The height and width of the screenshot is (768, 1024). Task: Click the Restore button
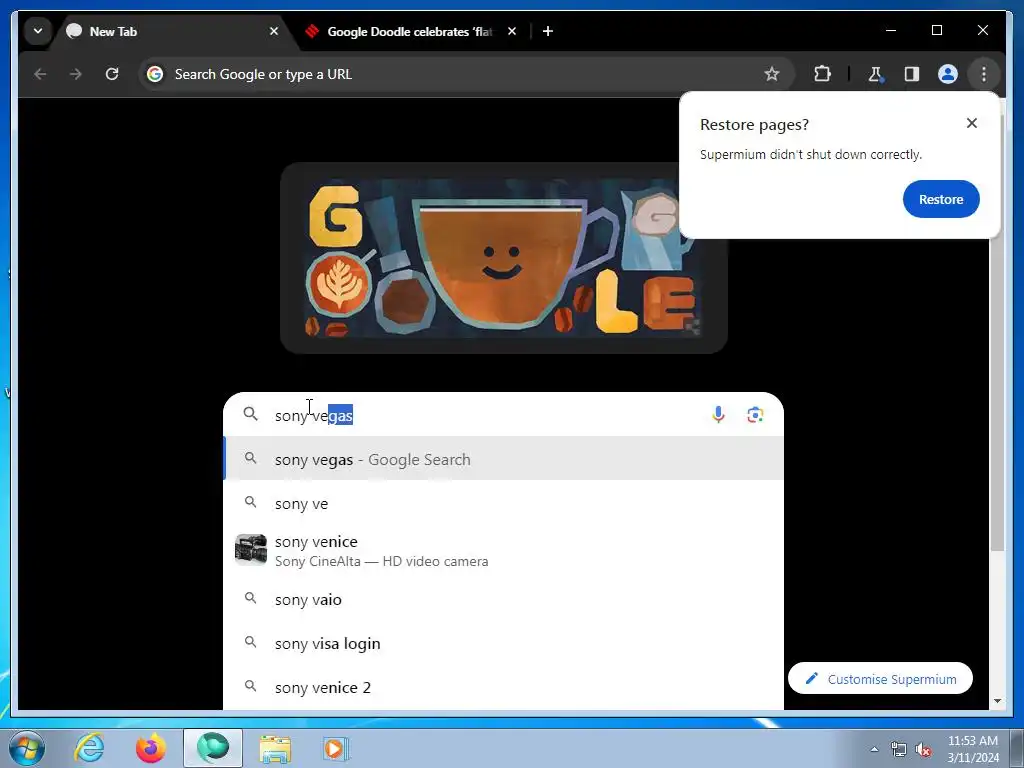click(941, 199)
